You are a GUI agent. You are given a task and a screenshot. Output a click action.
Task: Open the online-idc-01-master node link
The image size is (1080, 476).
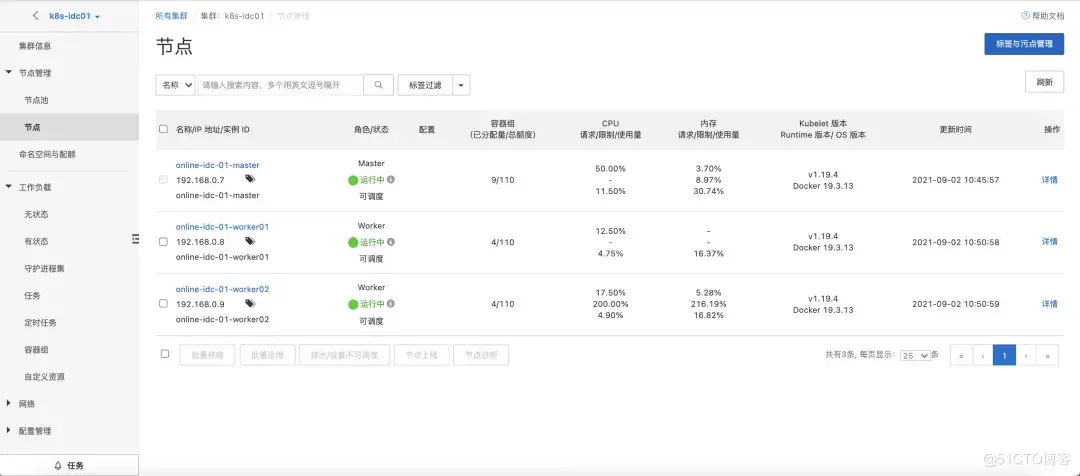pyautogui.click(x=218, y=165)
